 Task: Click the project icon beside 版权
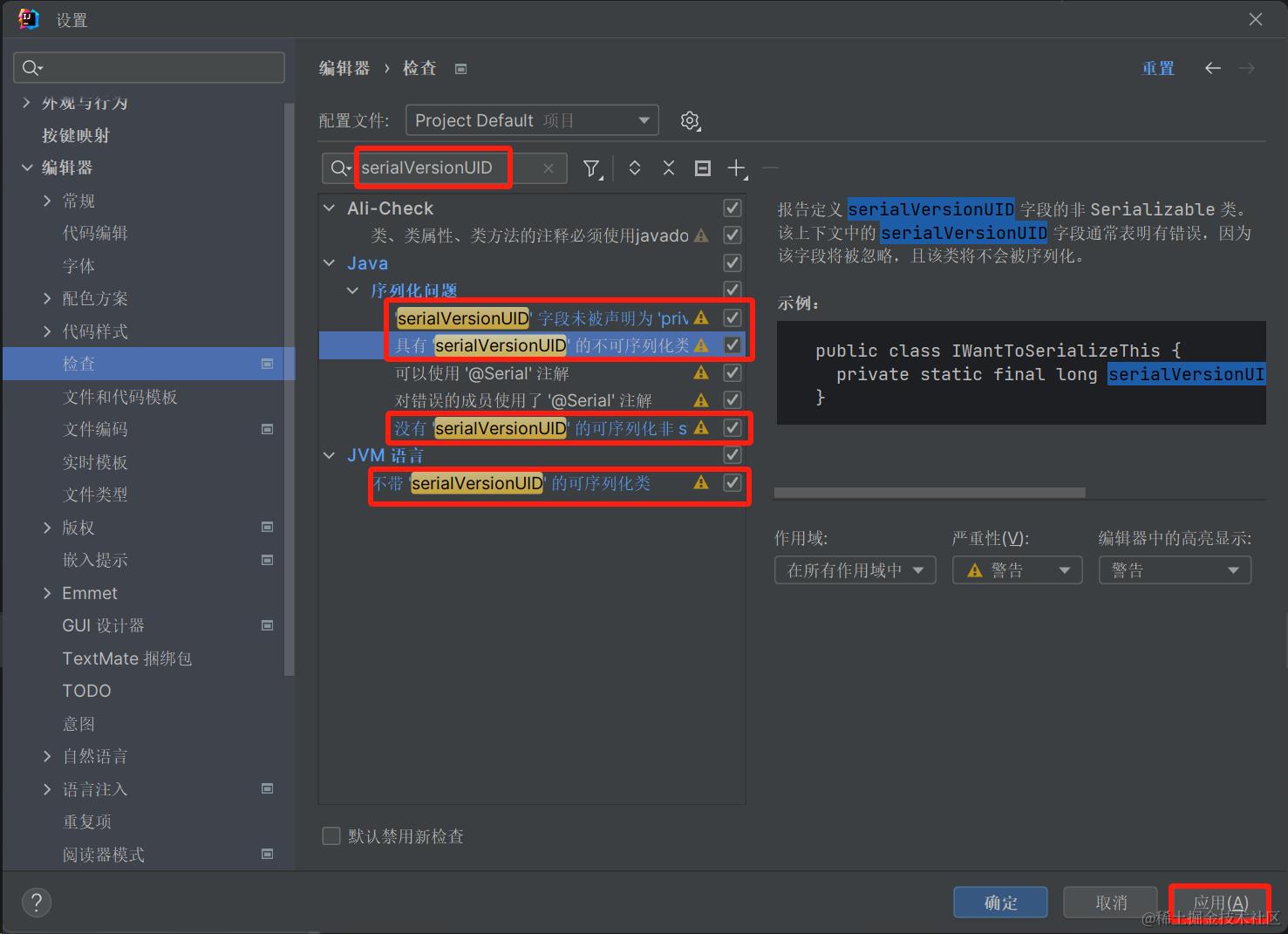(268, 527)
